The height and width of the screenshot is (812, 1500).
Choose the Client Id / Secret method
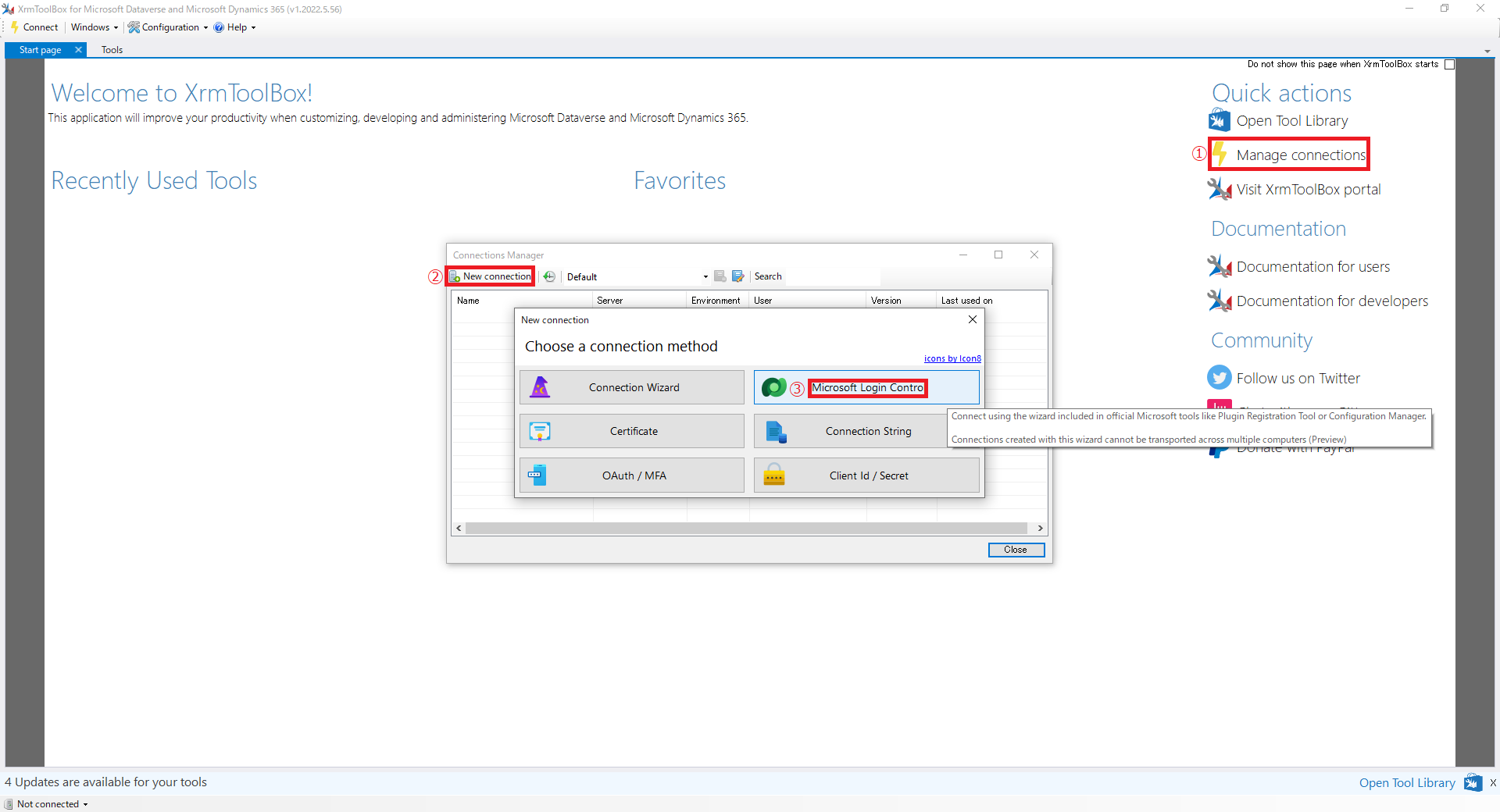866,475
